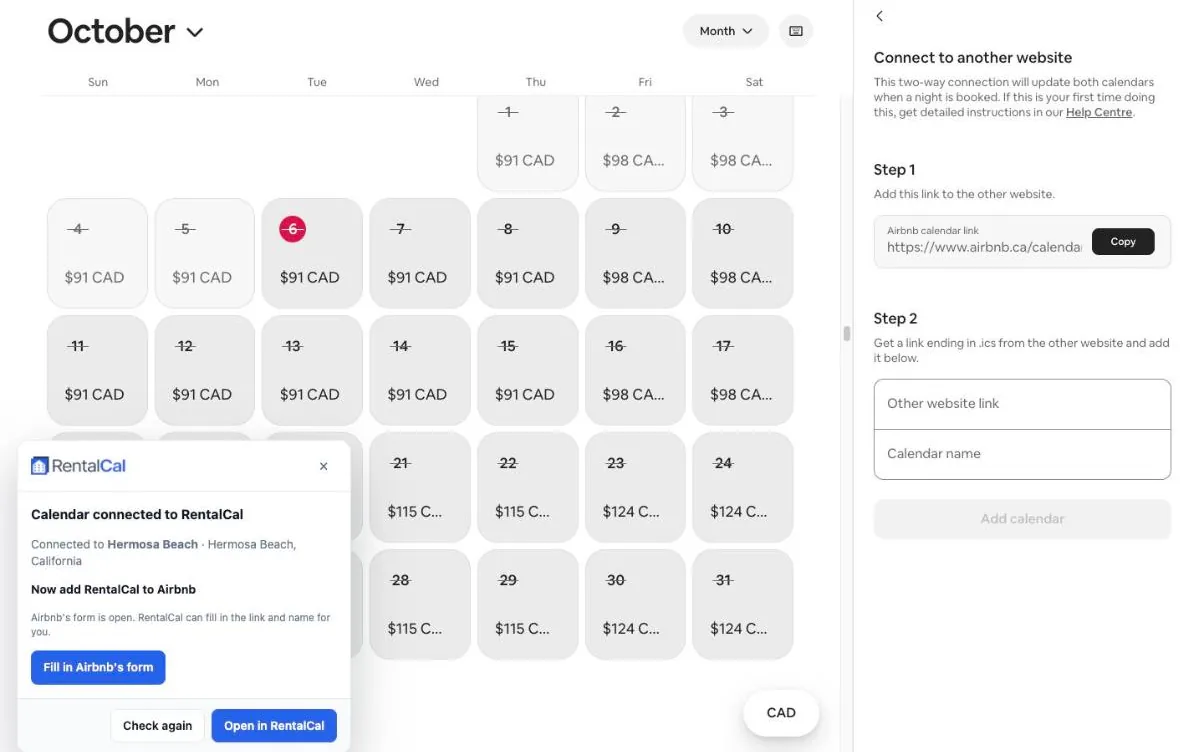Click the Sat column header
Screen dimensions: 1203x752
click(754, 82)
